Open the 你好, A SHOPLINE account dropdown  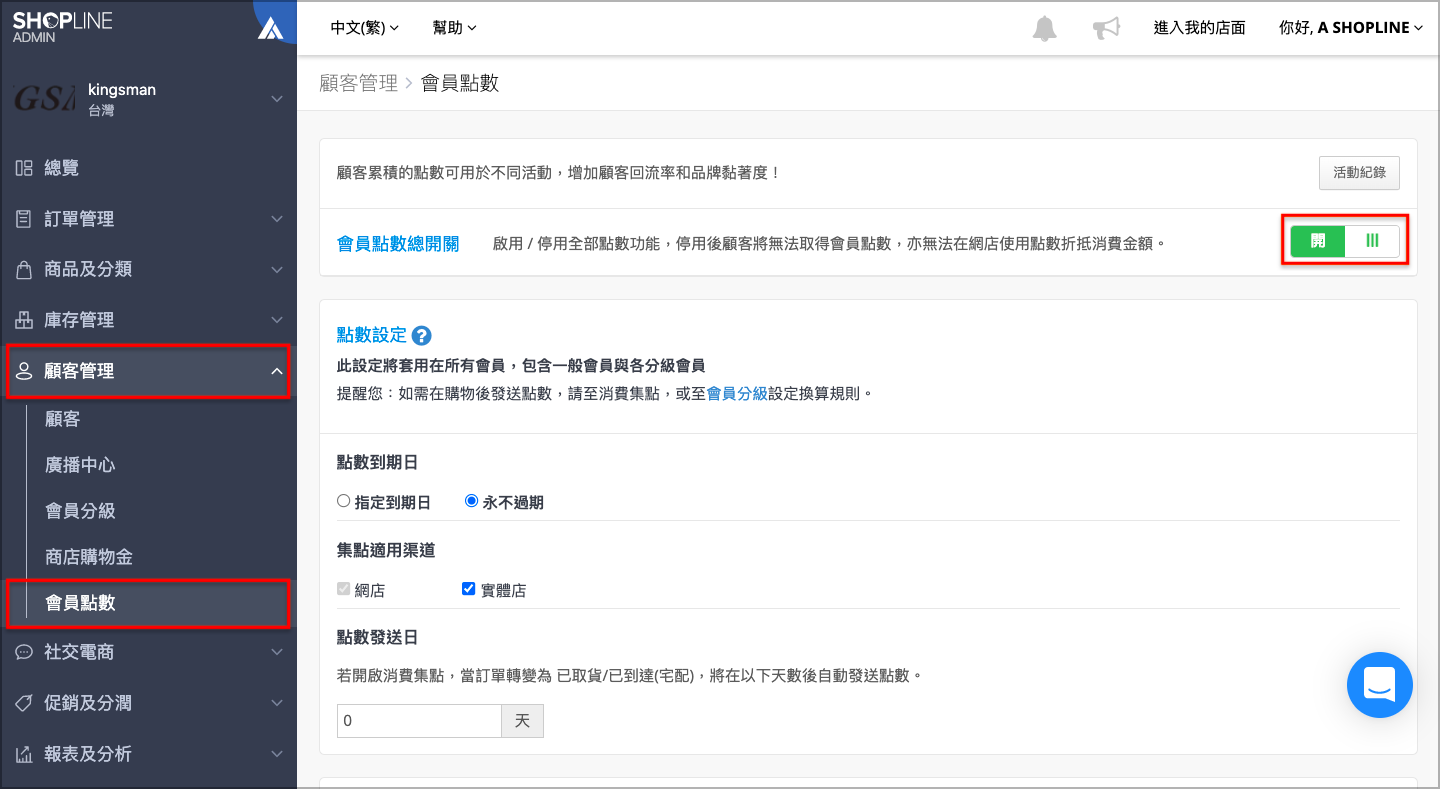pyautogui.click(x=1350, y=28)
